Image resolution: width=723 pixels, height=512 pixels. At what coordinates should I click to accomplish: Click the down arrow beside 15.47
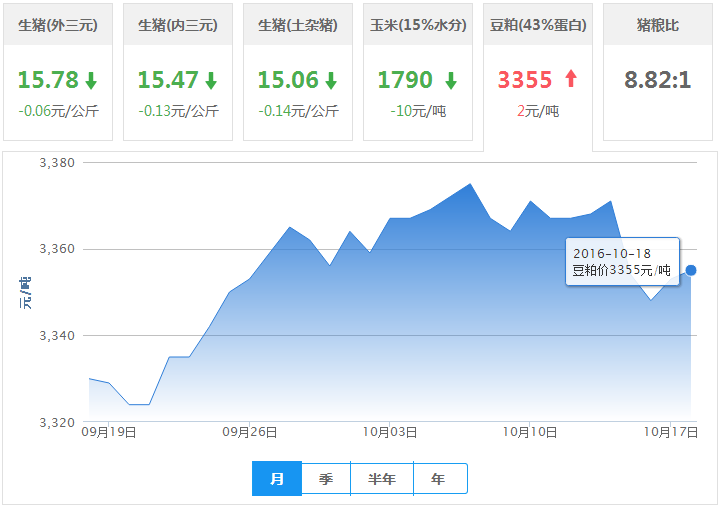point(211,80)
